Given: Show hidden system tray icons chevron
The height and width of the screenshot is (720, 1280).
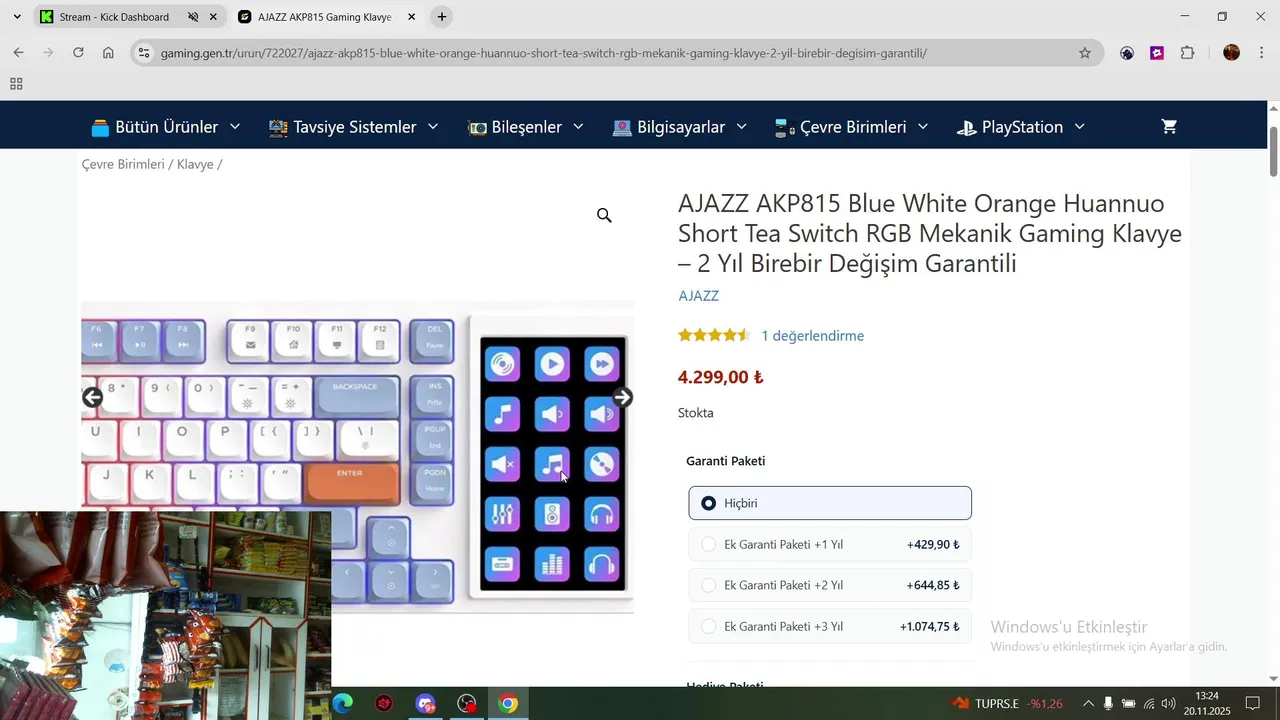Looking at the screenshot, I should coord(1088,704).
